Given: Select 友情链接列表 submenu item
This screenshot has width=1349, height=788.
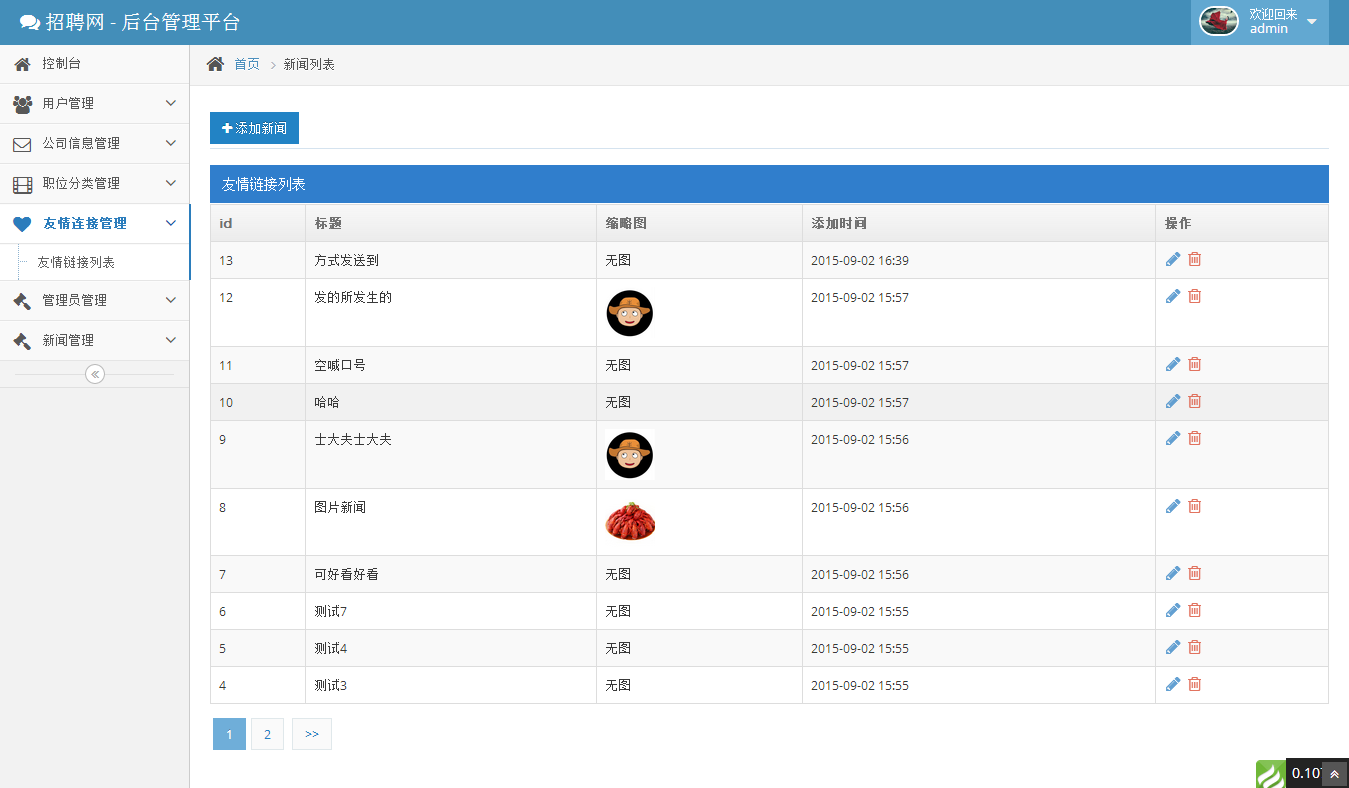Looking at the screenshot, I should (x=76, y=262).
